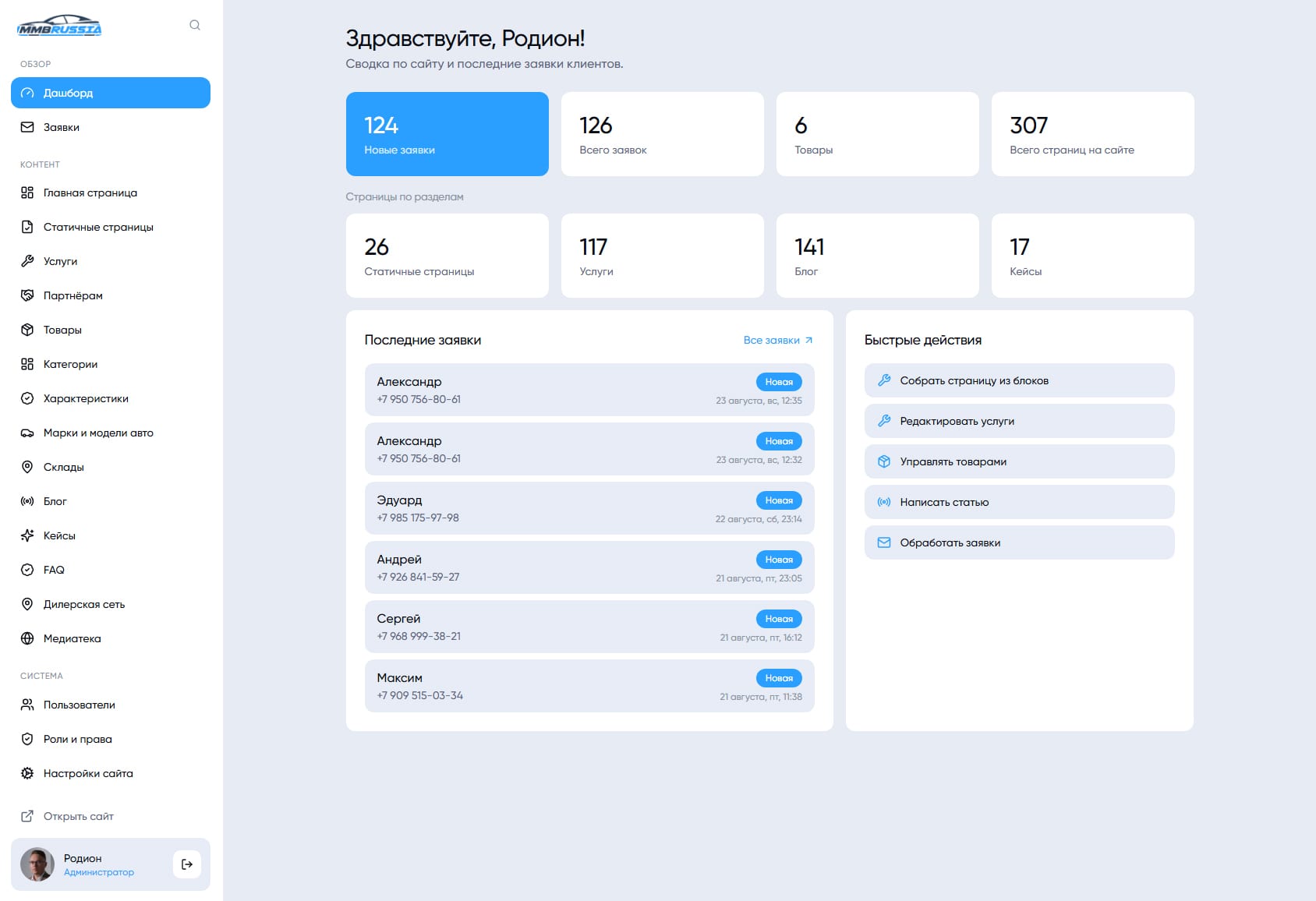The image size is (1316, 901).
Task: Click the search magnifier icon in sidebar
Action: pyautogui.click(x=195, y=25)
